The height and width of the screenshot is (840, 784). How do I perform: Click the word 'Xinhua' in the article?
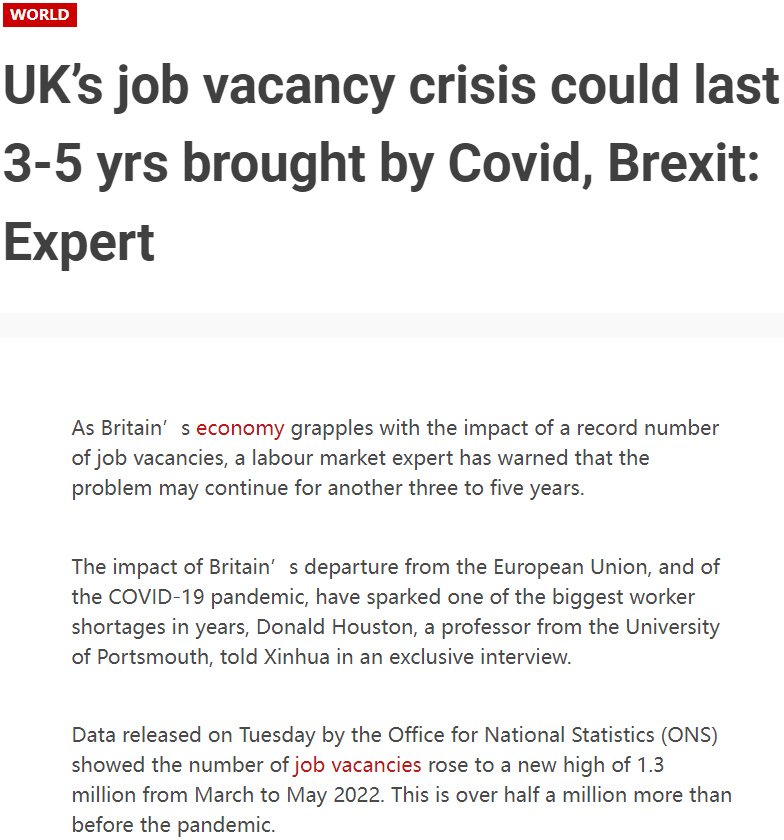pyautogui.click(x=296, y=657)
